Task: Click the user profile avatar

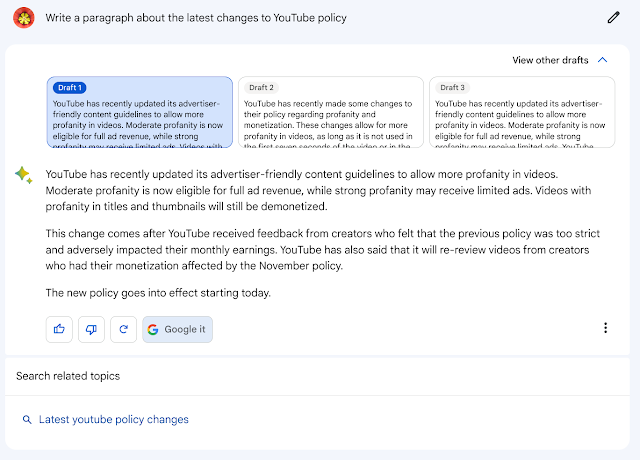Action: pyautogui.click(x=24, y=18)
